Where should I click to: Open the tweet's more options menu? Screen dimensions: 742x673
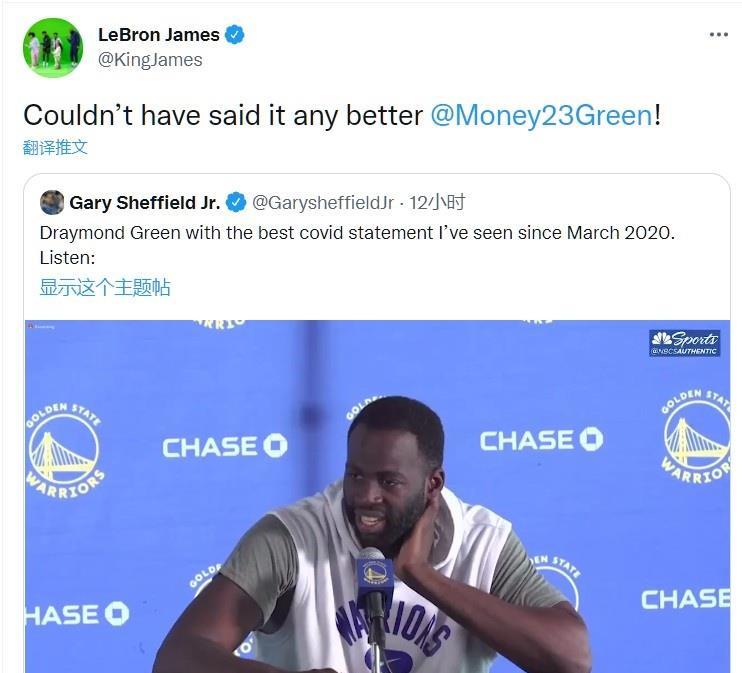pos(718,35)
